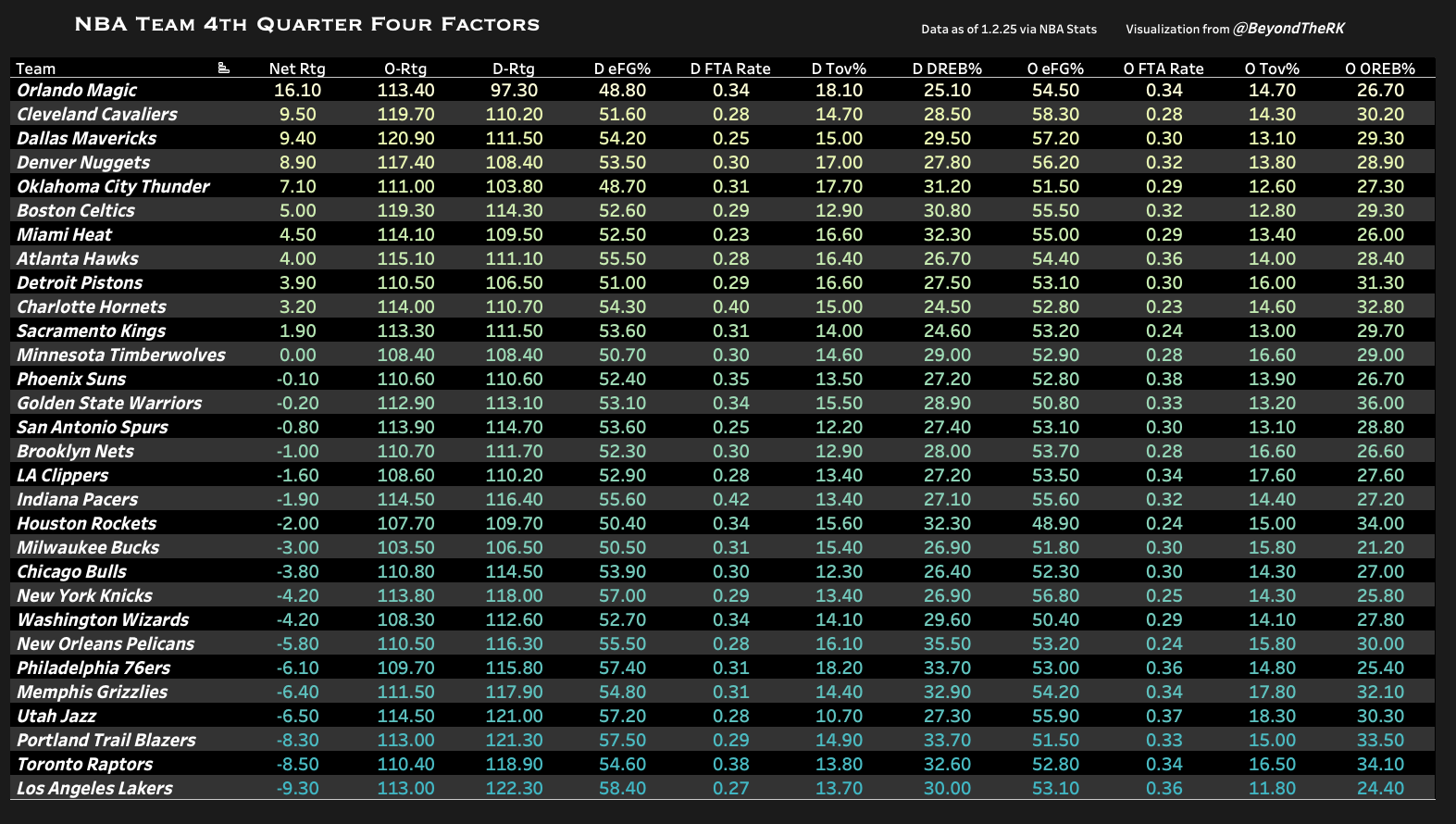
Task: Open the @BeyondTheRK credit link
Action: point(1288,29)
